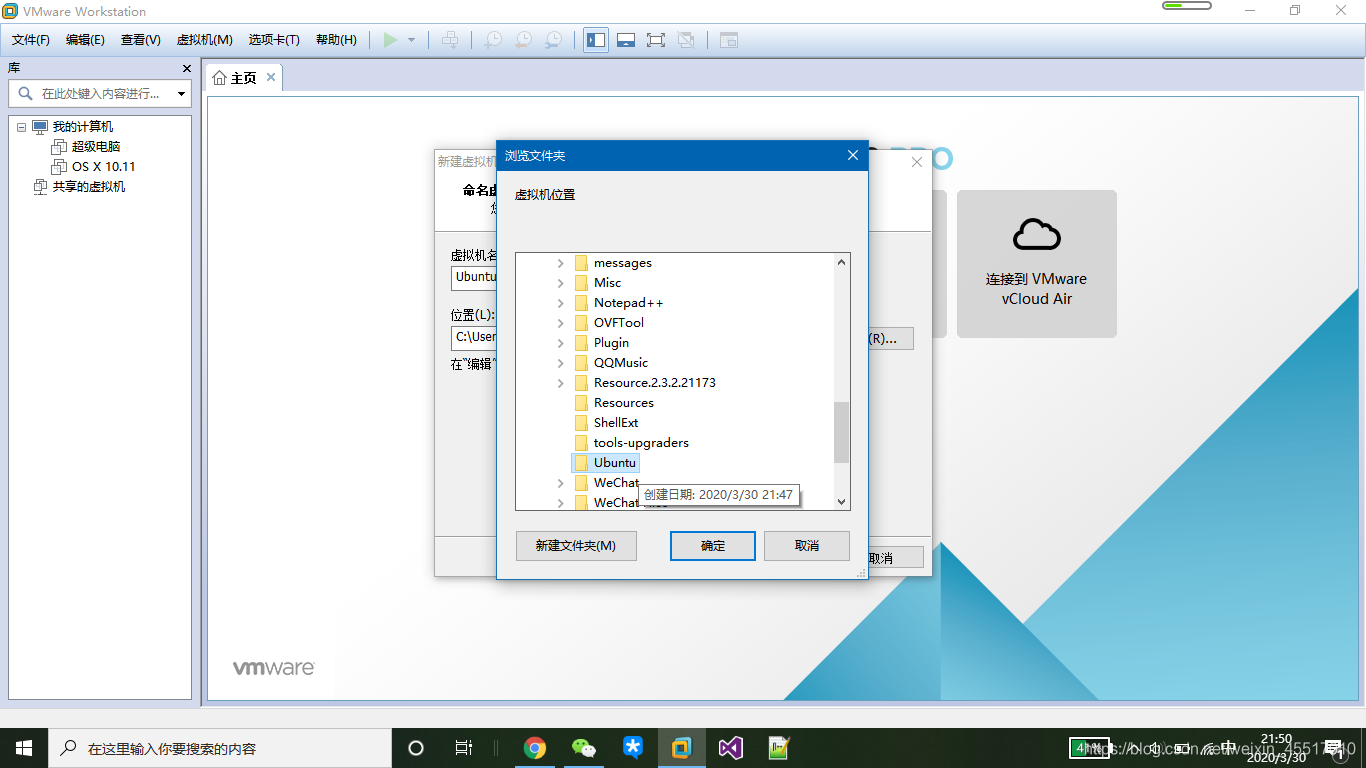Click the Cortana circle icon
The height and width of the screenshot is (768, 1366).
[x=416, y=748]
